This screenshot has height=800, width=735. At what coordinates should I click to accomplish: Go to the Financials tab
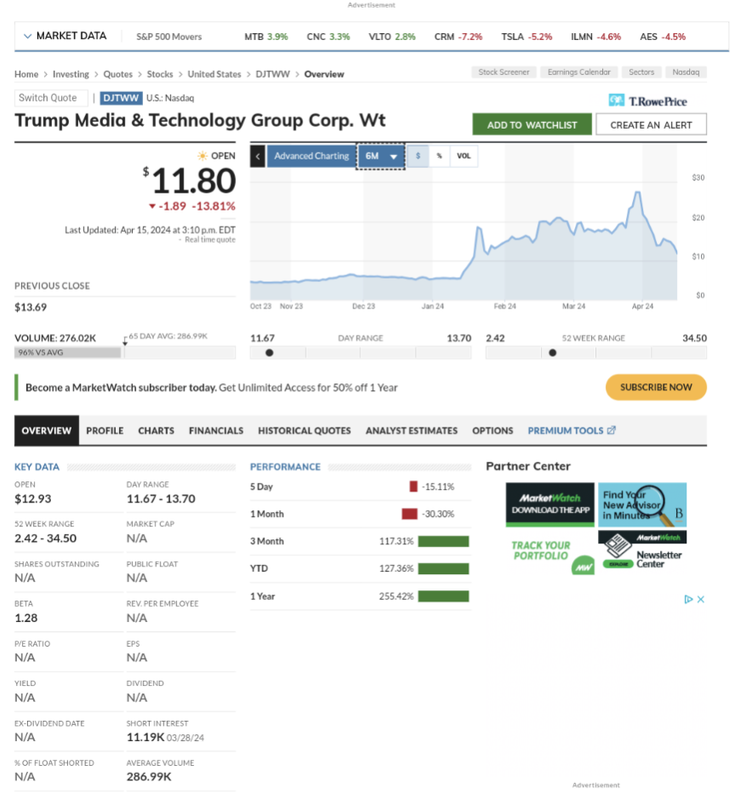(x=216, y=431)
